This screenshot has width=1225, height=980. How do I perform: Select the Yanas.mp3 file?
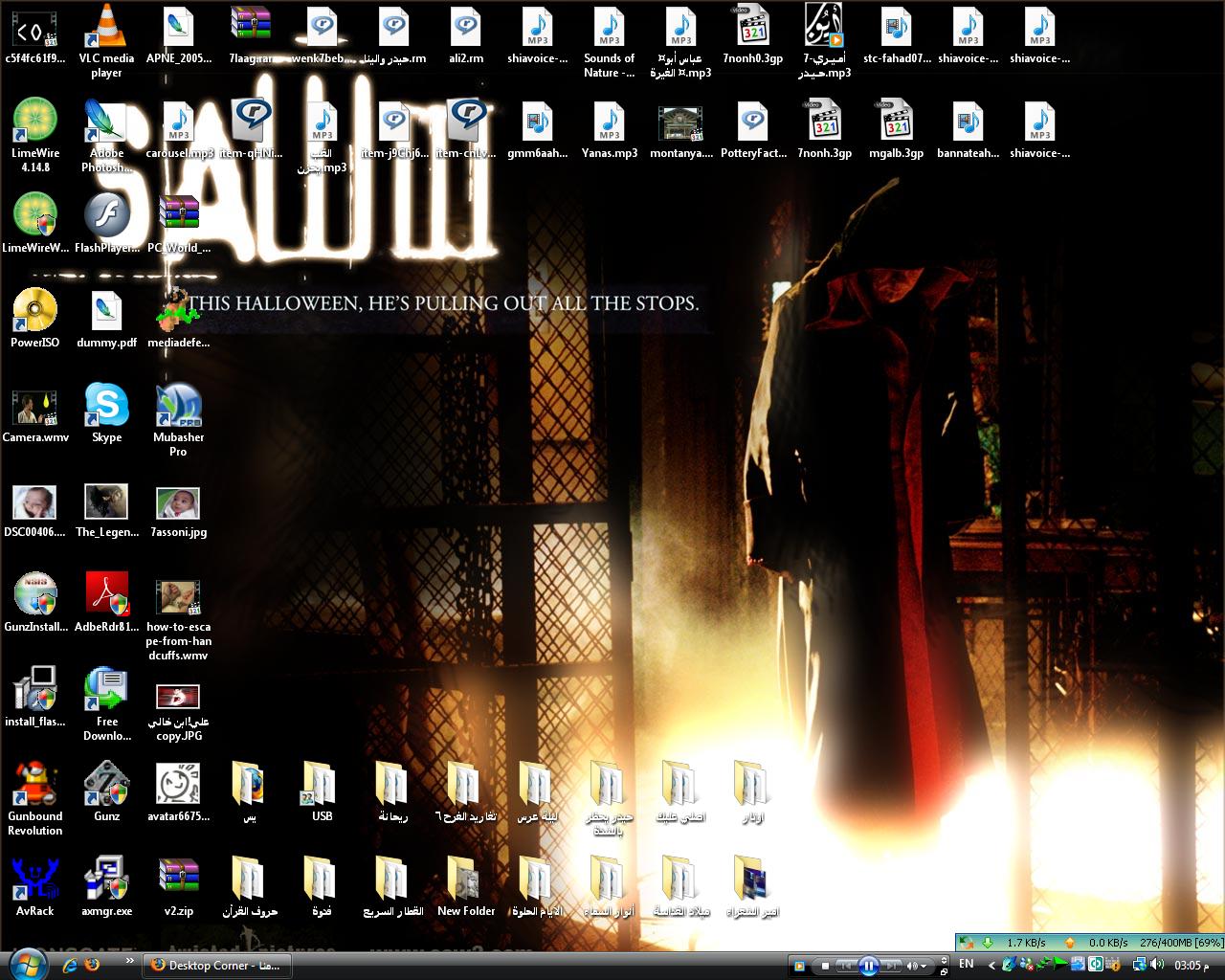[x=609, y=129]
